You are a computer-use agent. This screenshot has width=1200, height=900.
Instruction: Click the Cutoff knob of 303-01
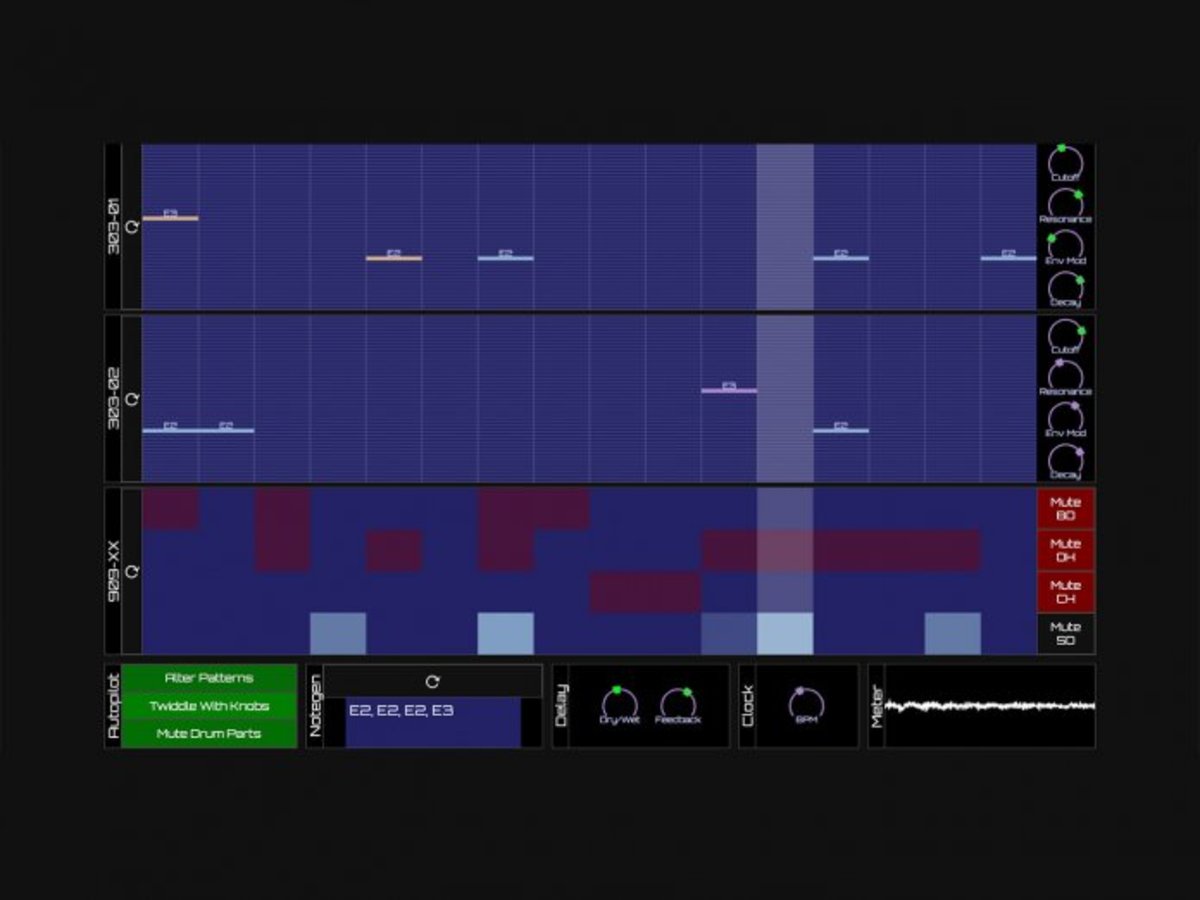click(x=1065, y=162)
